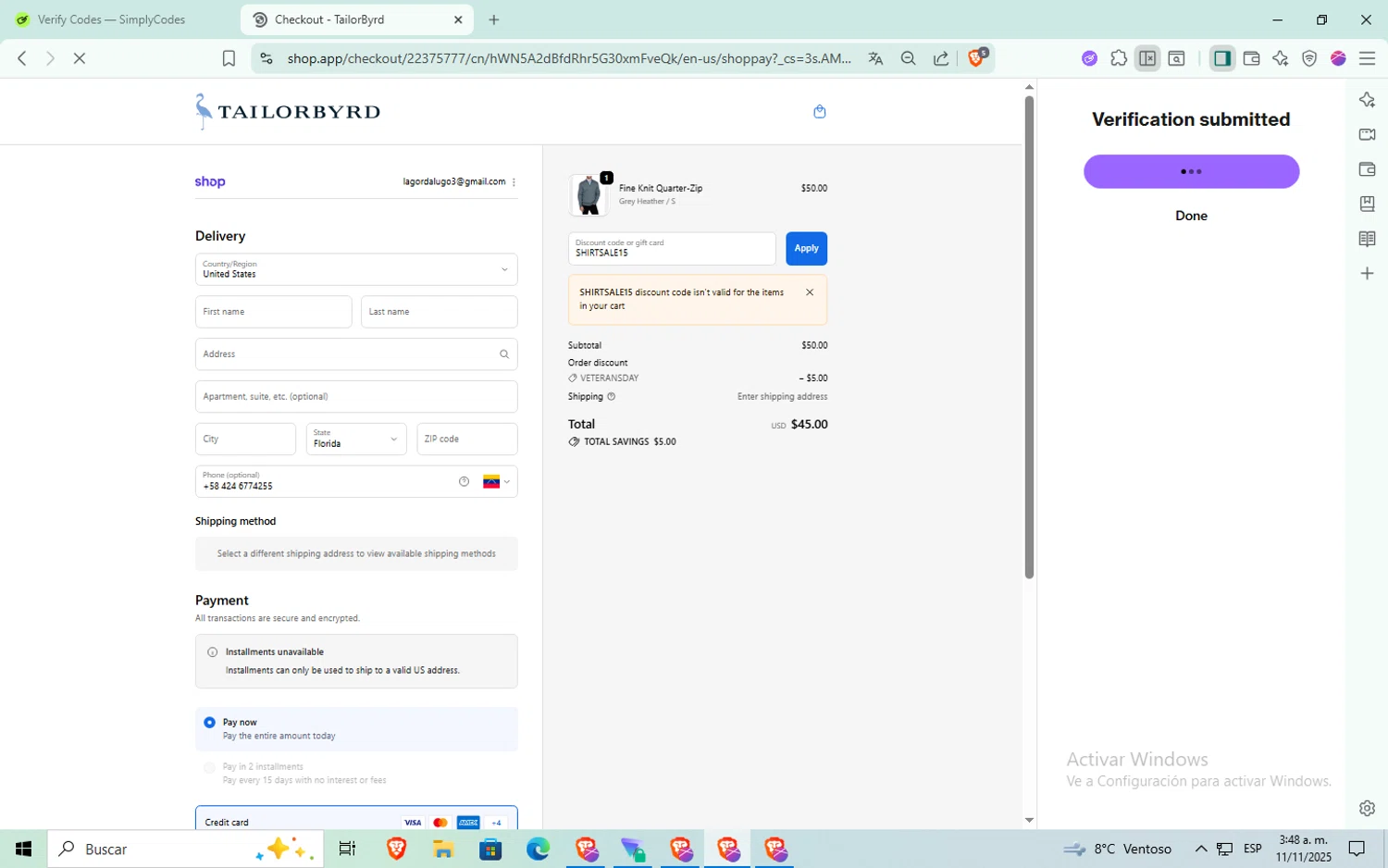Image resolution: width=1388 pixels, height=868 pixels.
Task: Toggle the side panel close icon
Action: (1147, 58)
